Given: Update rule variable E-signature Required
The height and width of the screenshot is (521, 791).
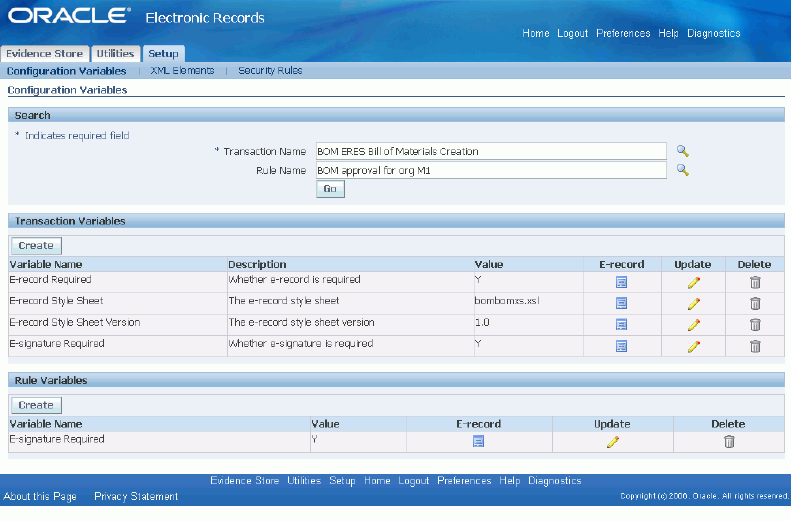Looking at the screenshot, I should (x=613, y=442).
